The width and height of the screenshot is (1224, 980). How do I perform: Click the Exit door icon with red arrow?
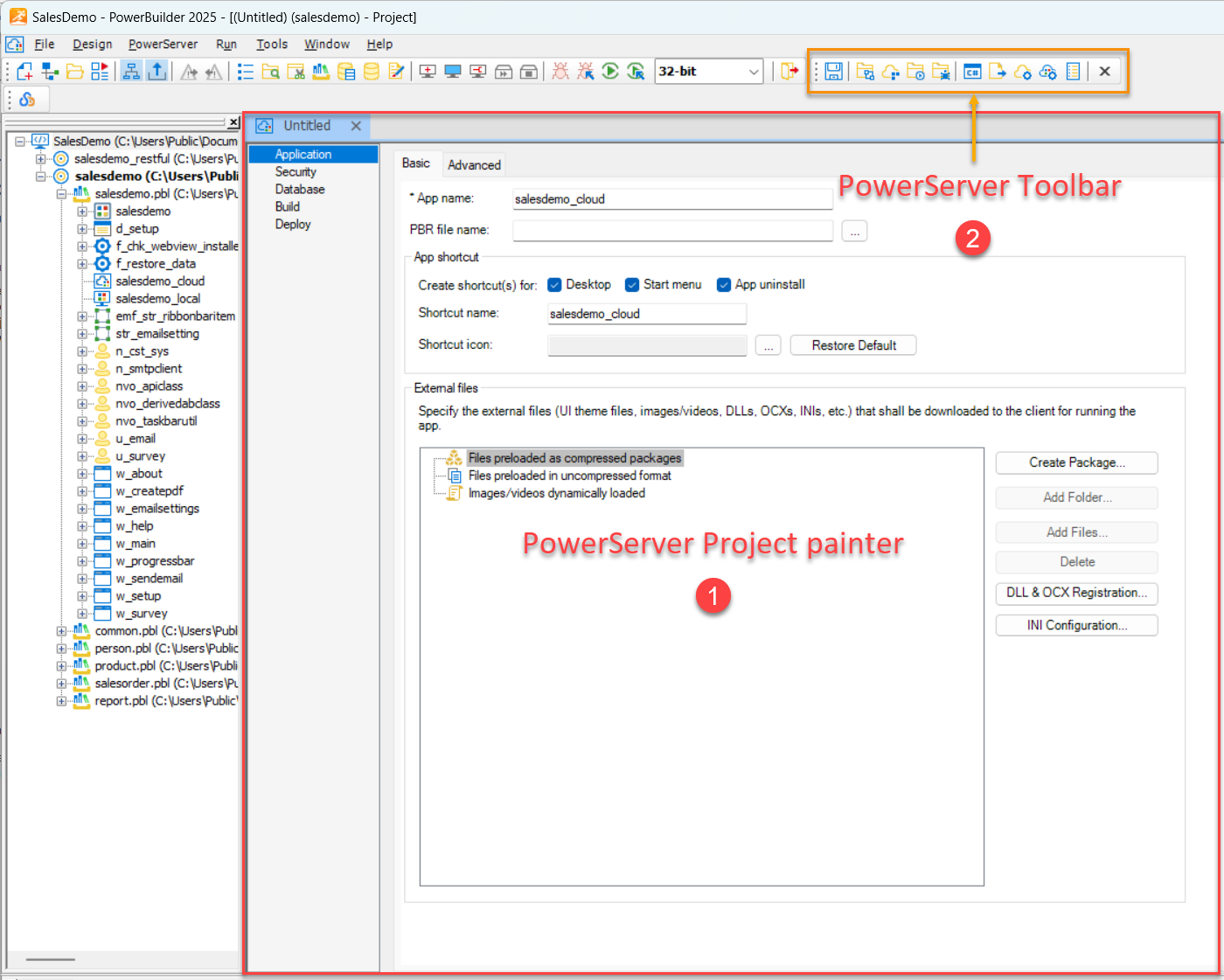(x=789, y=72)
